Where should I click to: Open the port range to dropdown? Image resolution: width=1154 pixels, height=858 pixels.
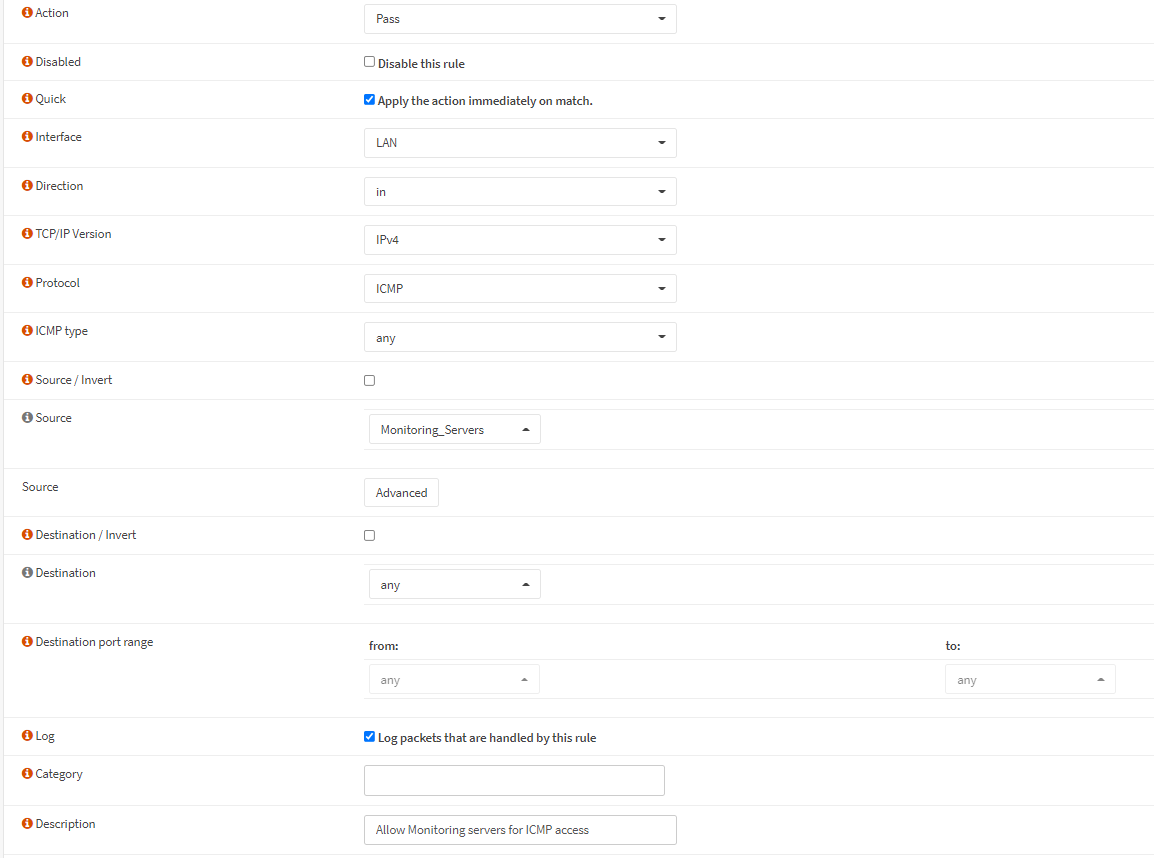tap(1030, 679)
